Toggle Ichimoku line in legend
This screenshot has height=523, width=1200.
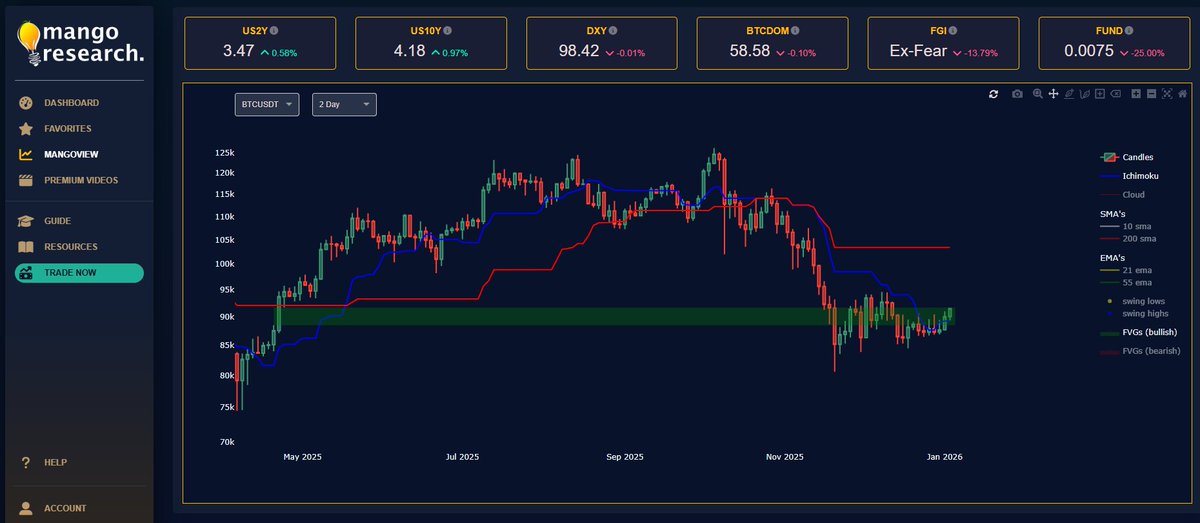click(1129, 176)
